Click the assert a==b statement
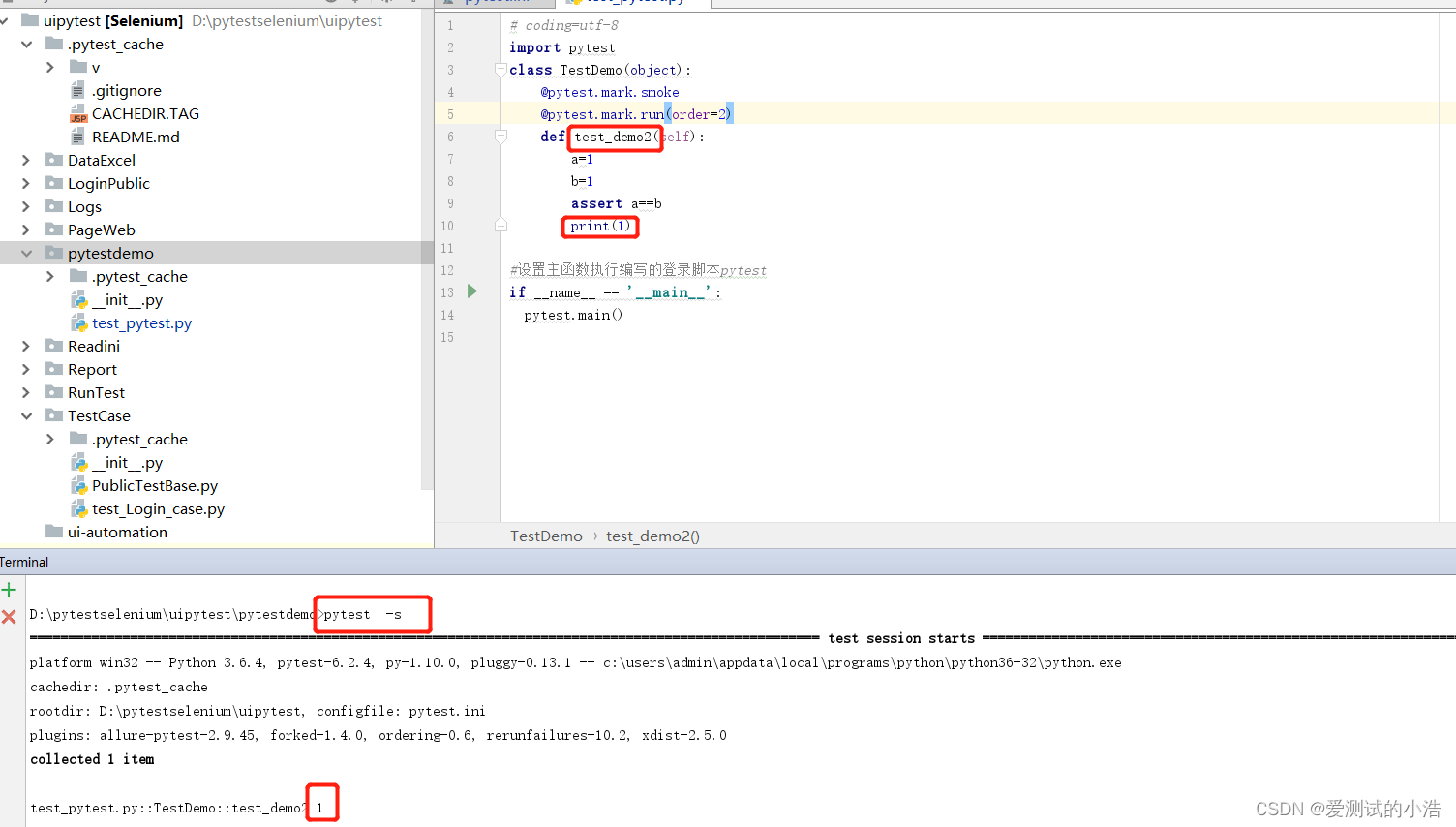The image size is (1456, 827). point(616,203)
